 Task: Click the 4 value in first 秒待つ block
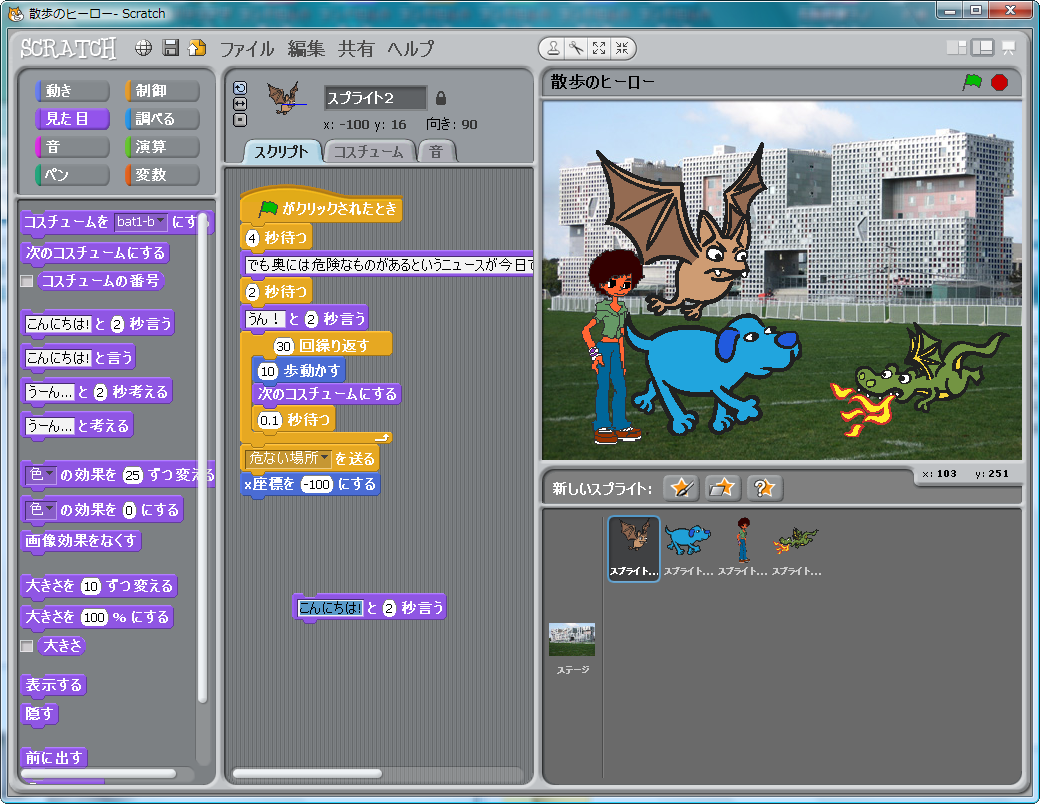(x=252, y=237)
